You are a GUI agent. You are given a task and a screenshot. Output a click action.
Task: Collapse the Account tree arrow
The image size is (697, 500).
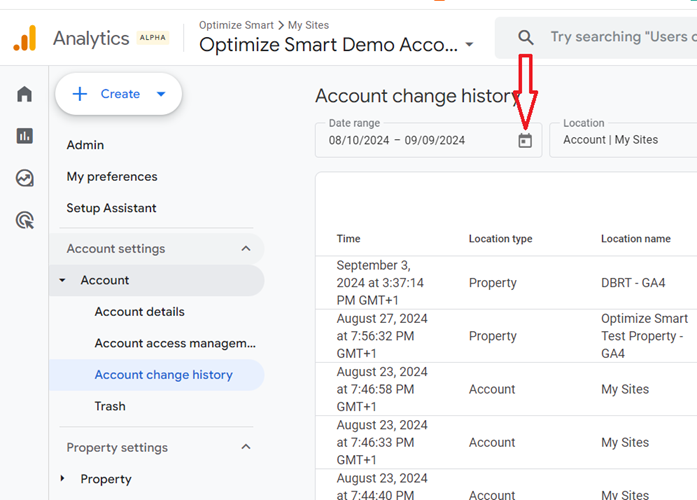click(x=62, y=280)
